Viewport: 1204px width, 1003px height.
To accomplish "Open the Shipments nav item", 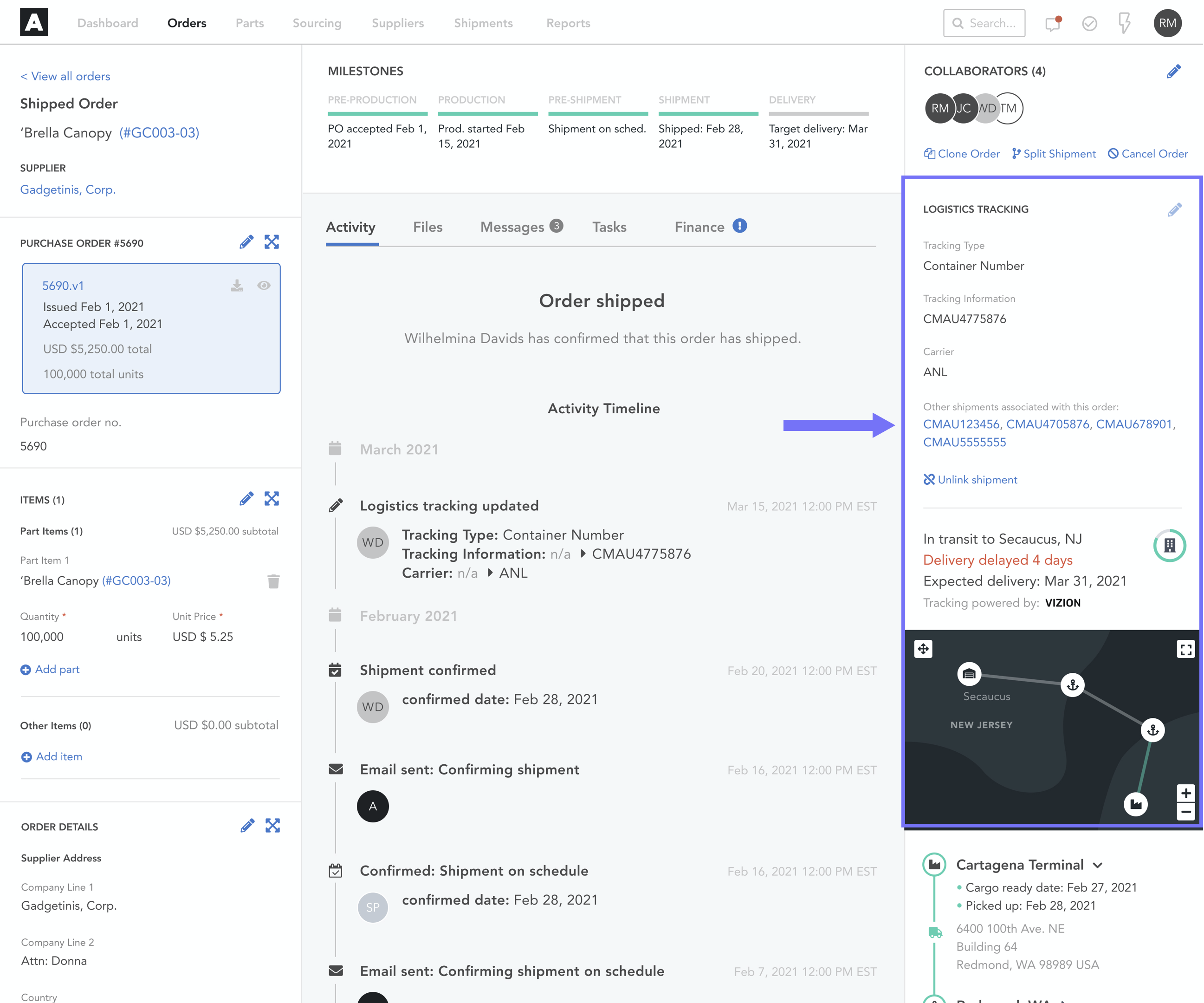I will (483, 23).
